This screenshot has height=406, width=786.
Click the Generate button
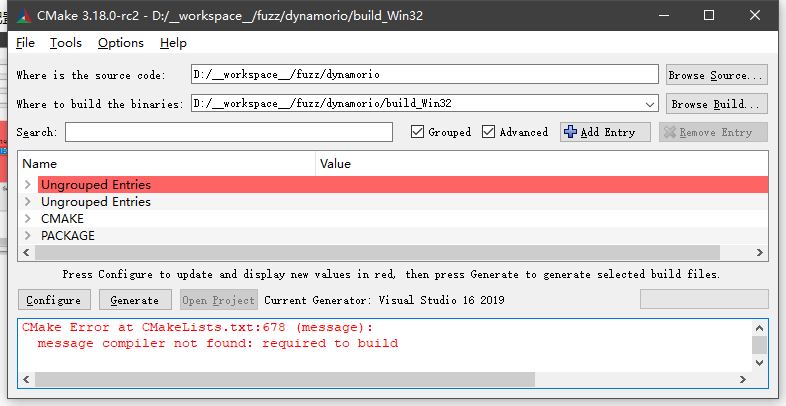click(x=135, y=300)
